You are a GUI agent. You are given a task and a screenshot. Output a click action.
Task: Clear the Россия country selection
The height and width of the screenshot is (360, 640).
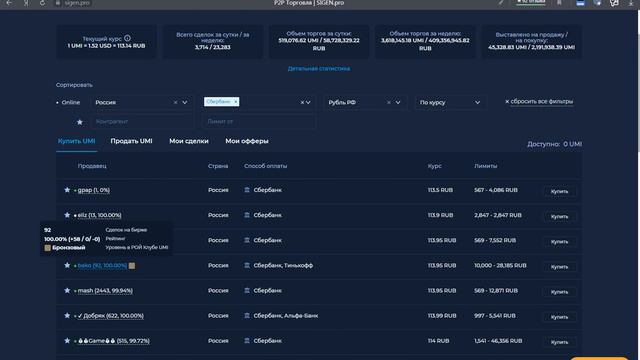point(176,102)
